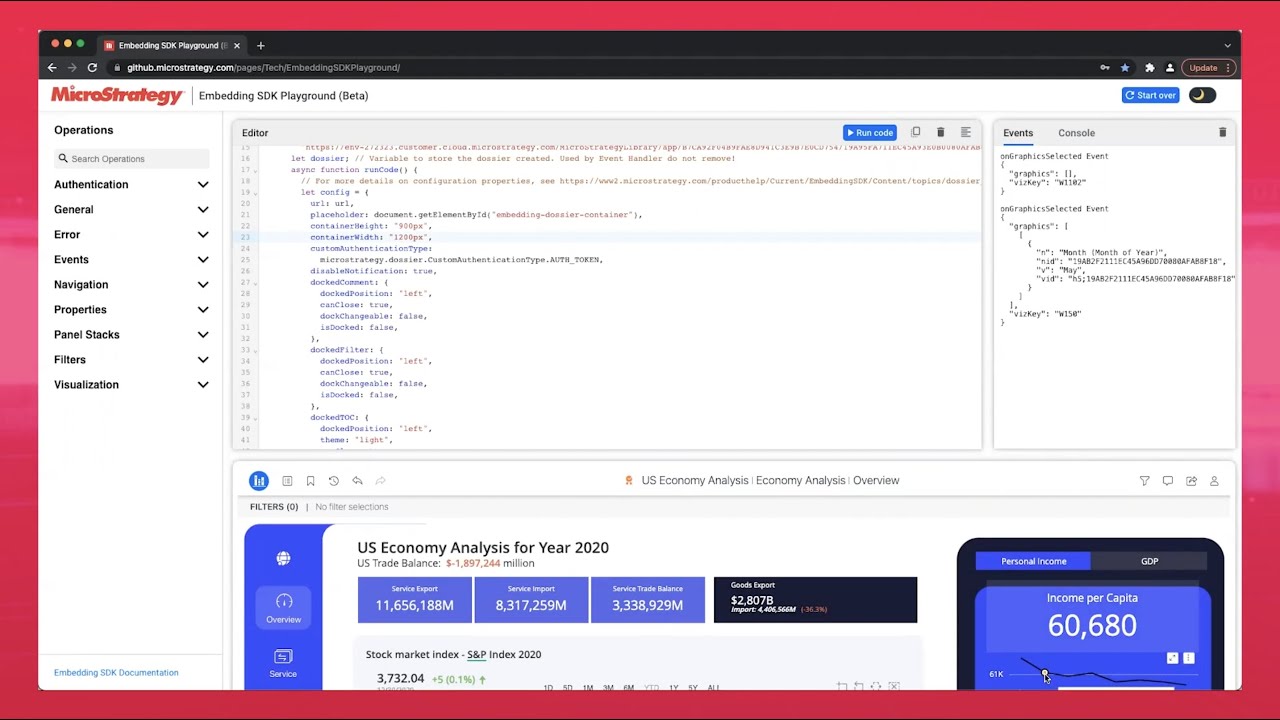This screenshot has width=1280, height=720.
Task: Click the Search Operations field
Action: [x=132, y=159]
